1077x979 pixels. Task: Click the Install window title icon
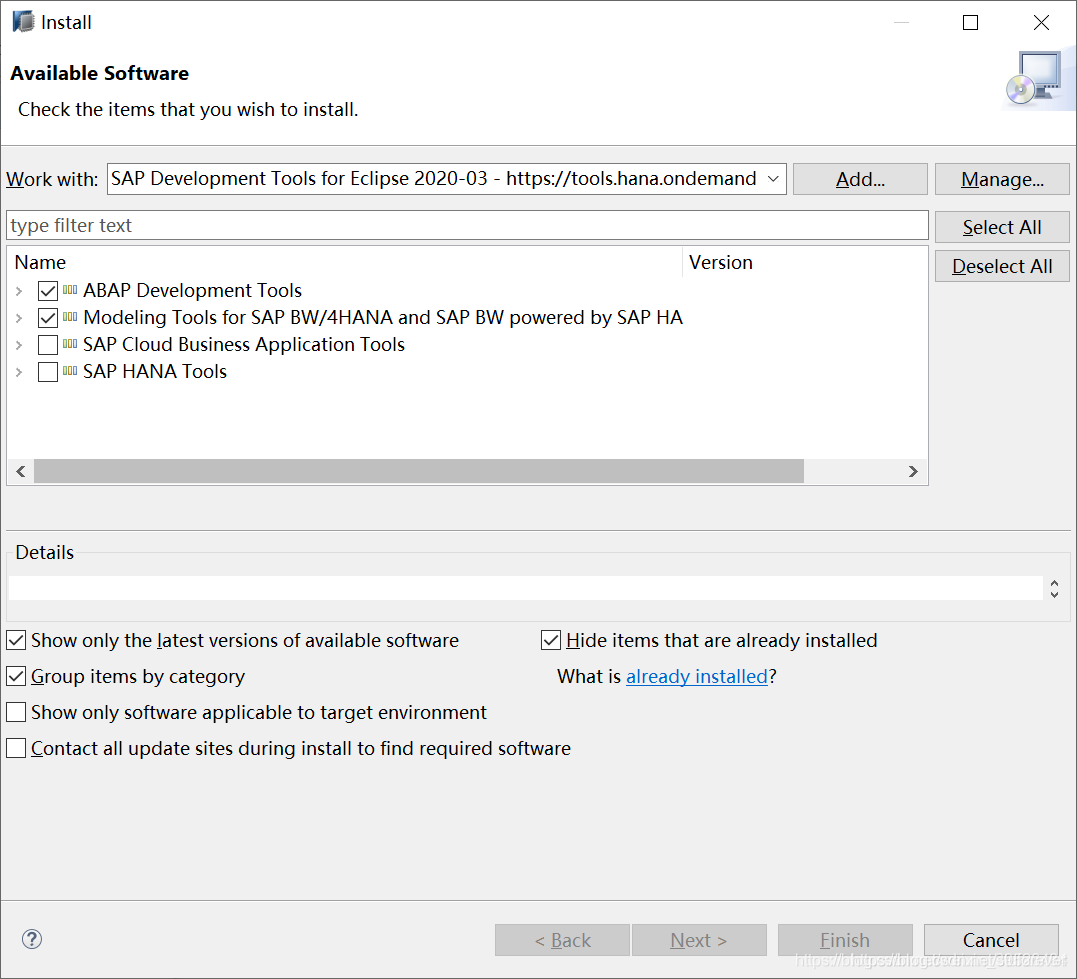click(x=23, y=22)
